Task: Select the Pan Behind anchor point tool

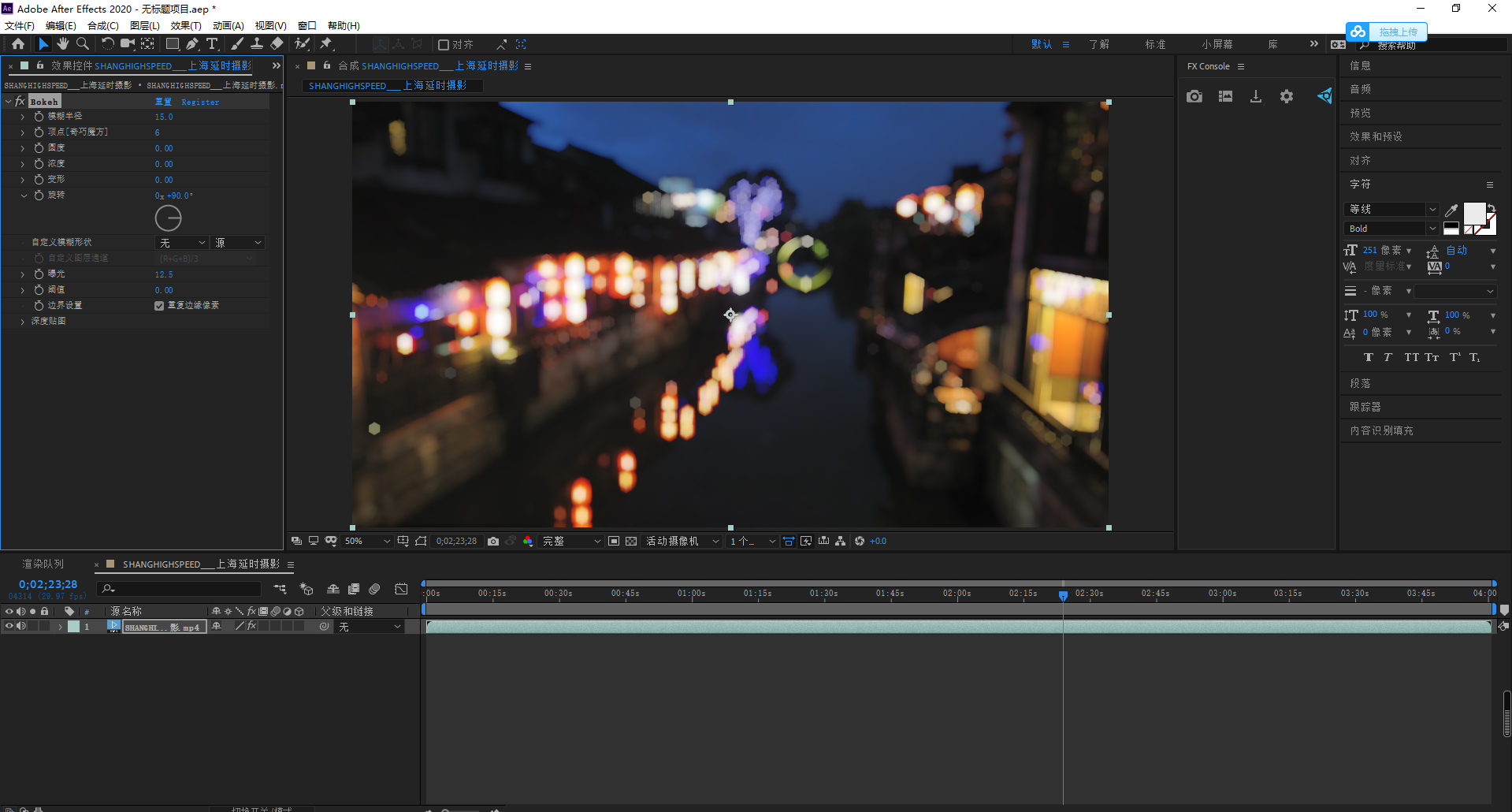Action: pos(147,44)
